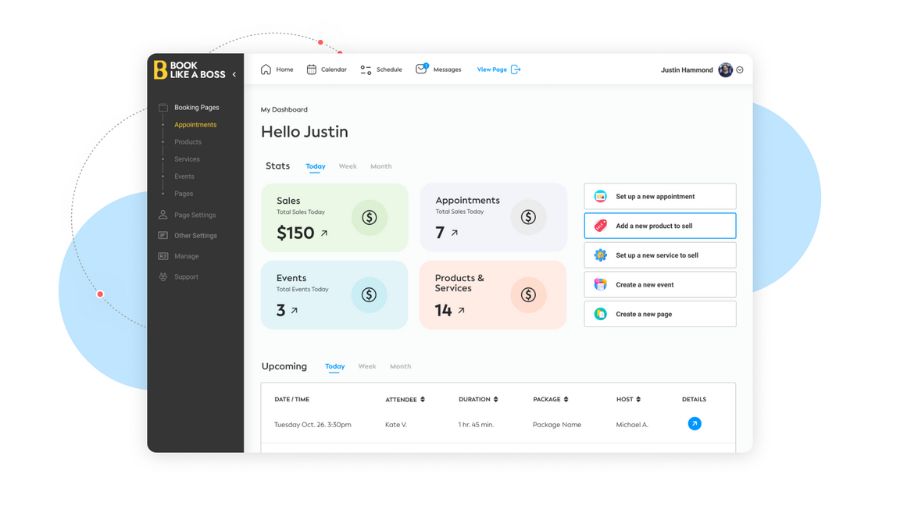This screenshot has width=900, height=506.
Task: Click Set up a new service to sell
Action: (x=660, y=255)
